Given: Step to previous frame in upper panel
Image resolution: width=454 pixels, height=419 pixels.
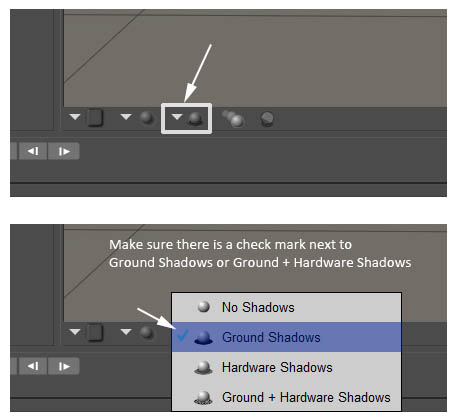Looking at the screenshot, I should tap(33, 151).
